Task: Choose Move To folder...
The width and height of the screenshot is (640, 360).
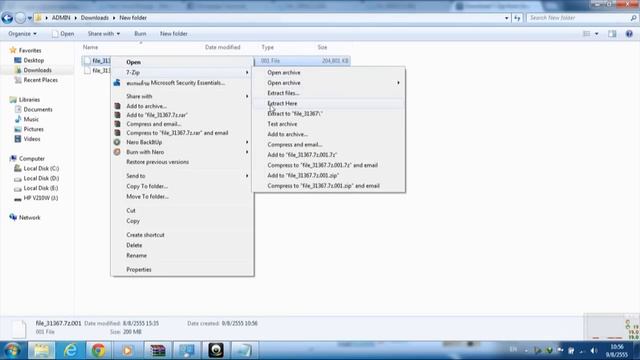Action: pyautogui.click(x=182, y=196)
